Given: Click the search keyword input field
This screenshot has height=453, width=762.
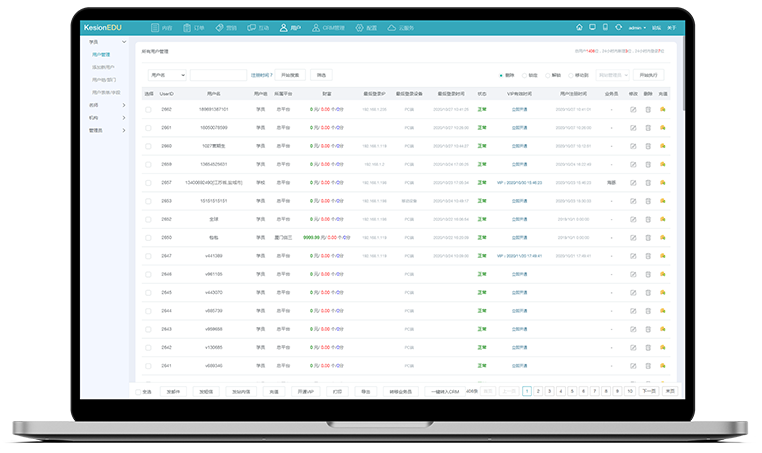Looking at the screenshot, I should click(218, 75).
